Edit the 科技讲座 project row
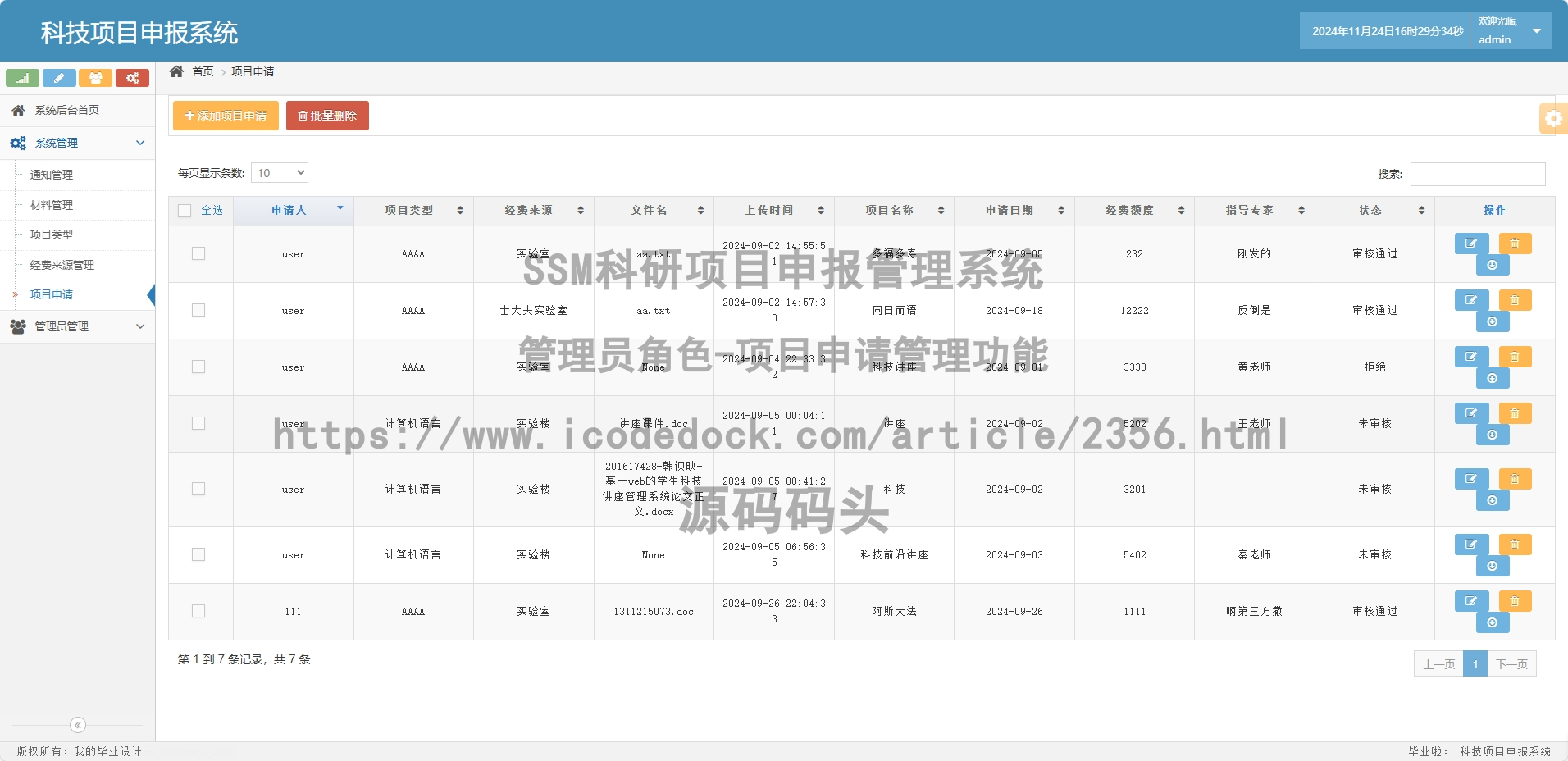This screenshot has width=1568, height=761. 1471,357
